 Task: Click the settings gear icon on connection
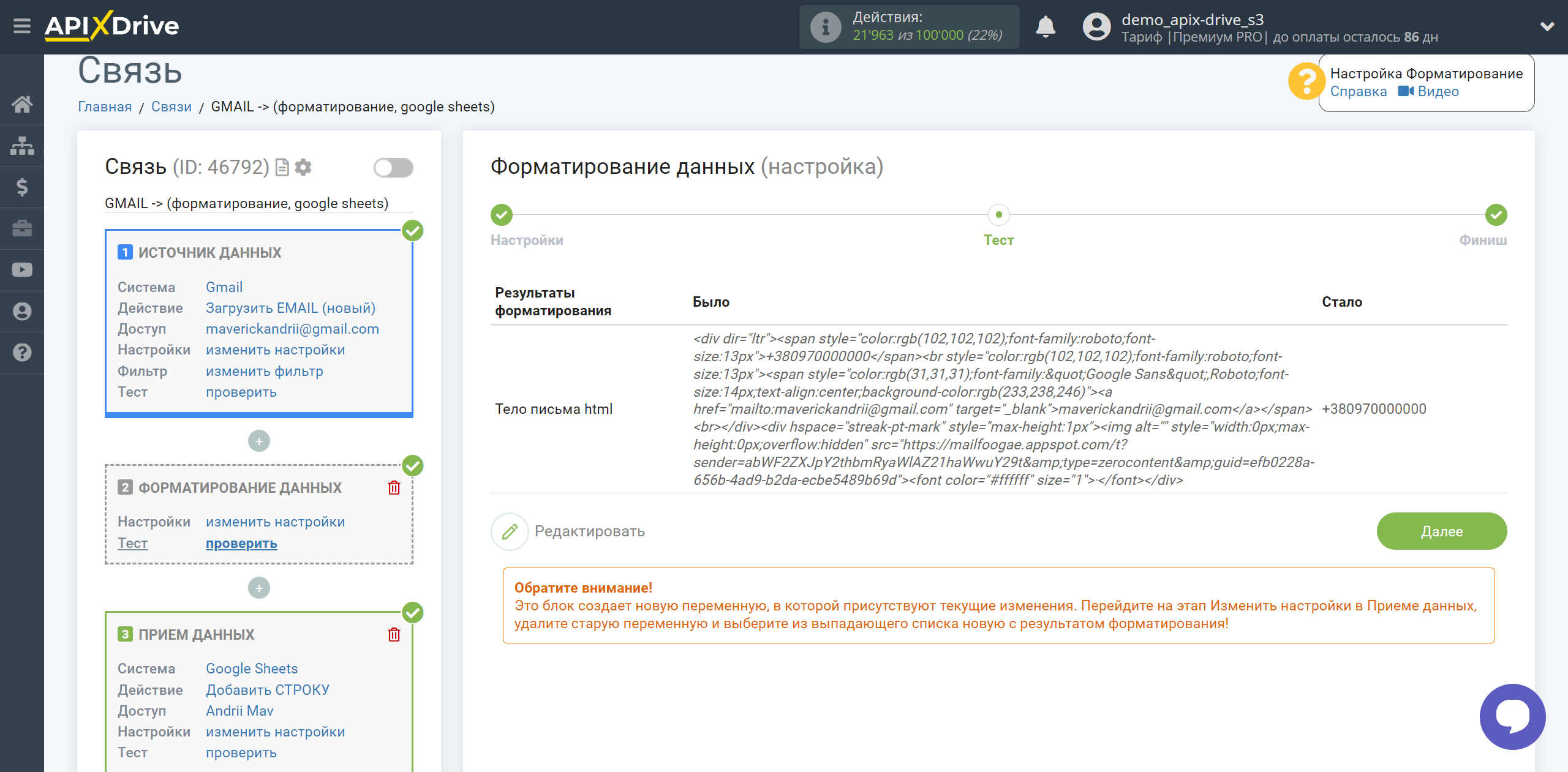(x=305, y=167)
